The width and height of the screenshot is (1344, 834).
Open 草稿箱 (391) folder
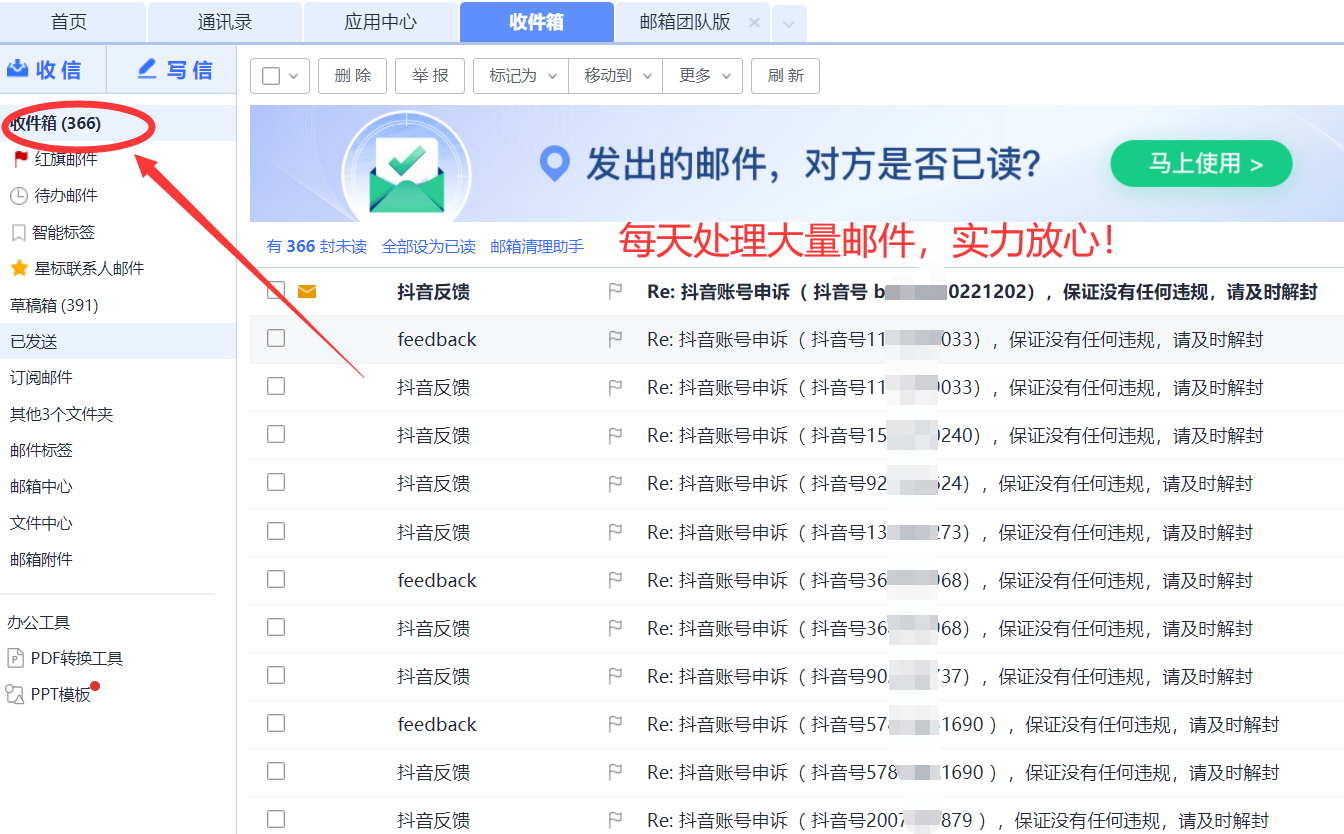tap(54, 305)
